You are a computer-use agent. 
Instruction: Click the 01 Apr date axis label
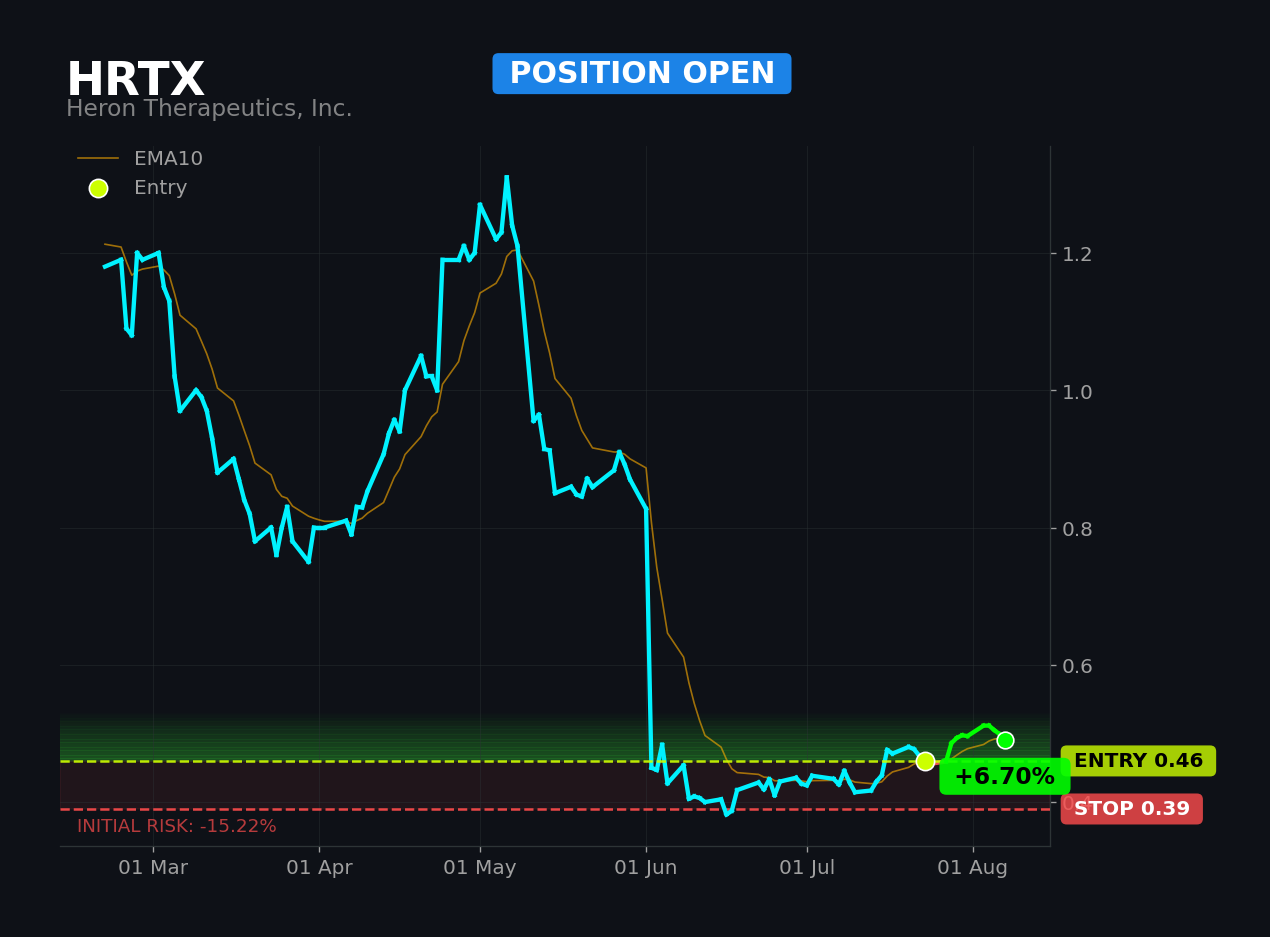(319, 868)
